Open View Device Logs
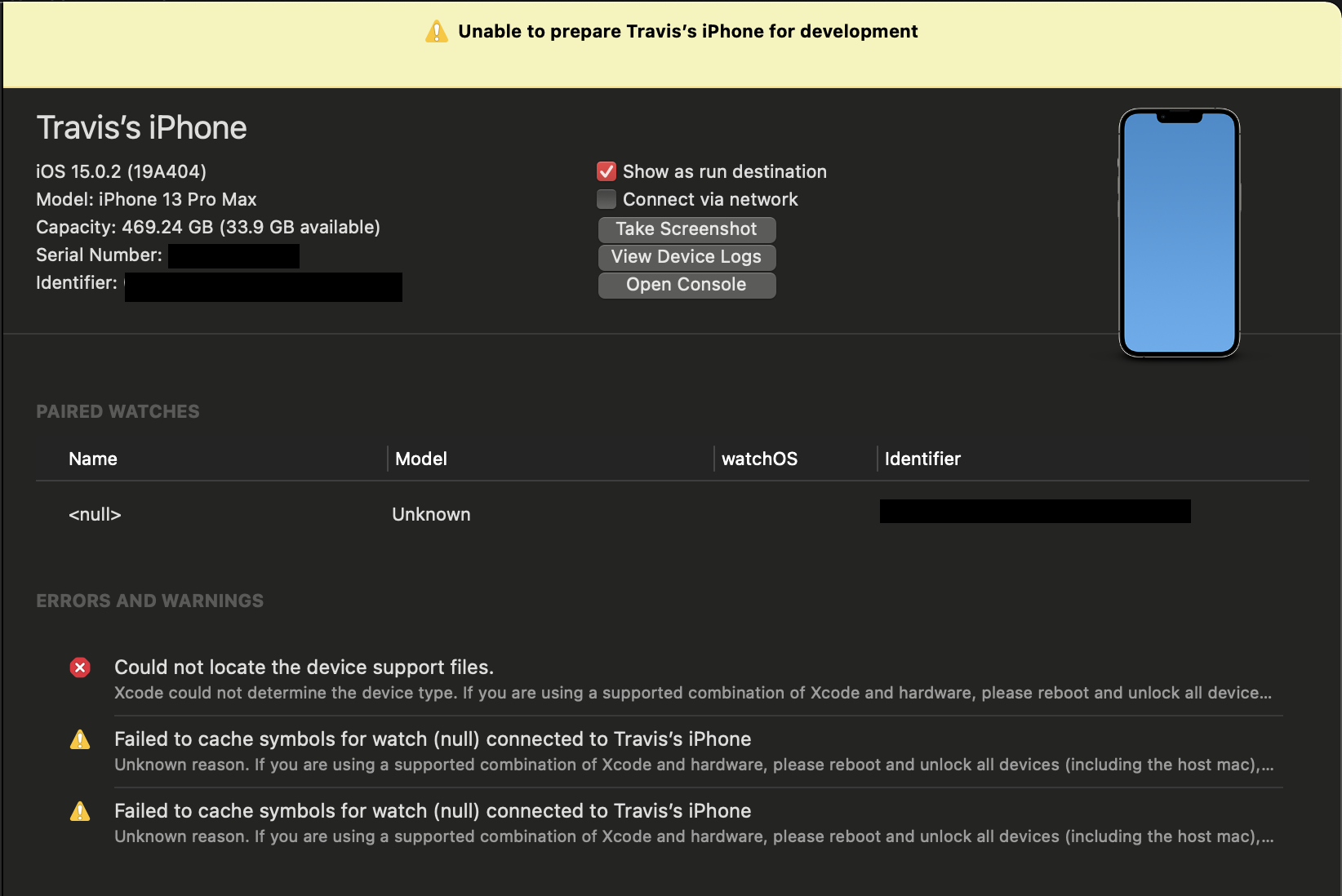This screenshot has width=1342, height=896. [687, 257]
